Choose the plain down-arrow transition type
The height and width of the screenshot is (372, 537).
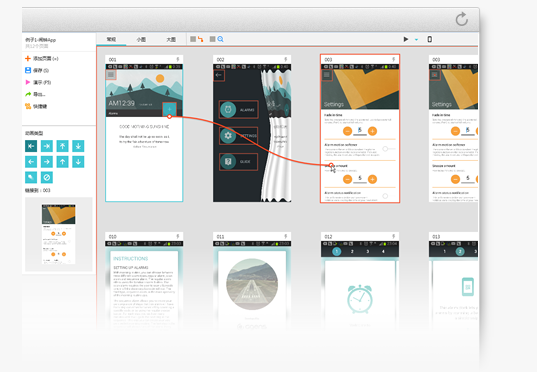coord(78,162)
